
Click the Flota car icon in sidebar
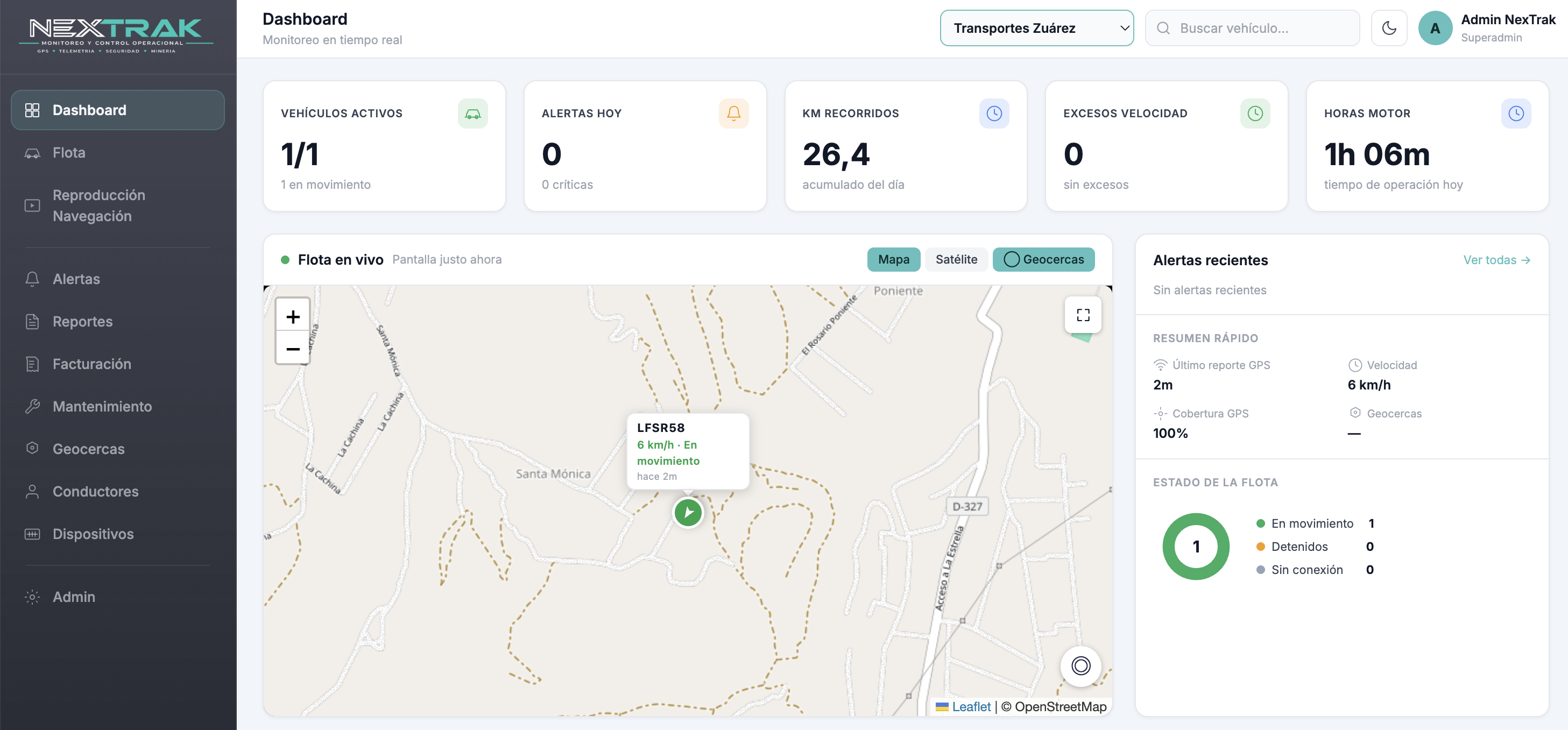32,153
